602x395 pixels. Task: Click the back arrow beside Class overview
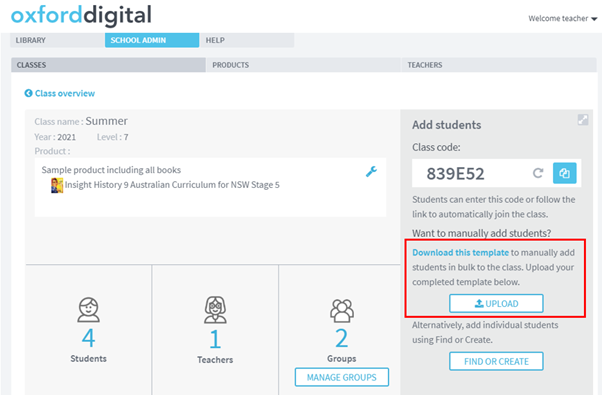(28, 93)
